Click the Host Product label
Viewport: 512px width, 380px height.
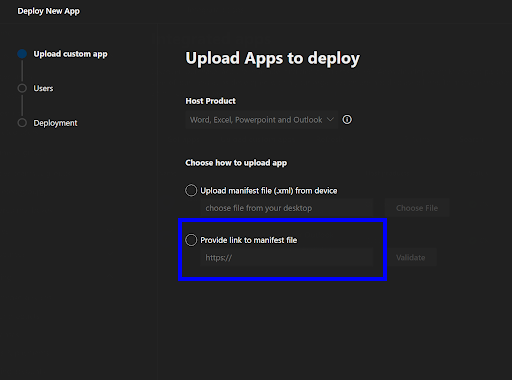tap(211, 101)
